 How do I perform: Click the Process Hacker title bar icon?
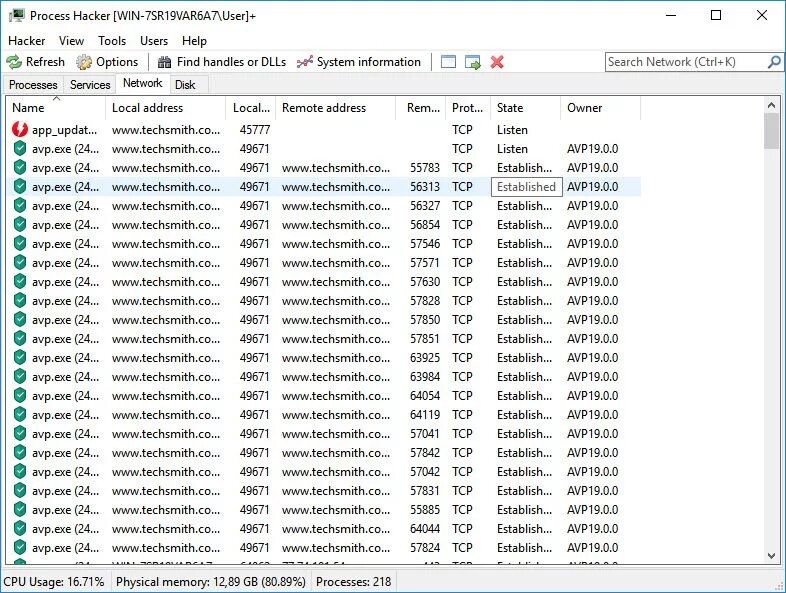(x=17, y=16)
